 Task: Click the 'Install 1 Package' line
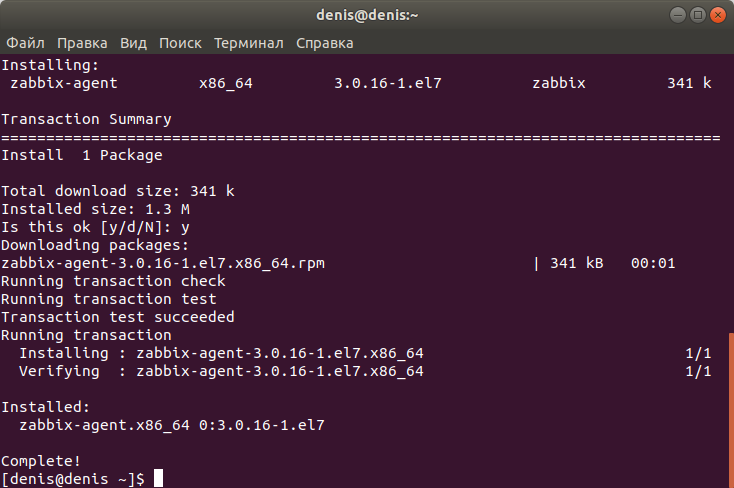81,155
